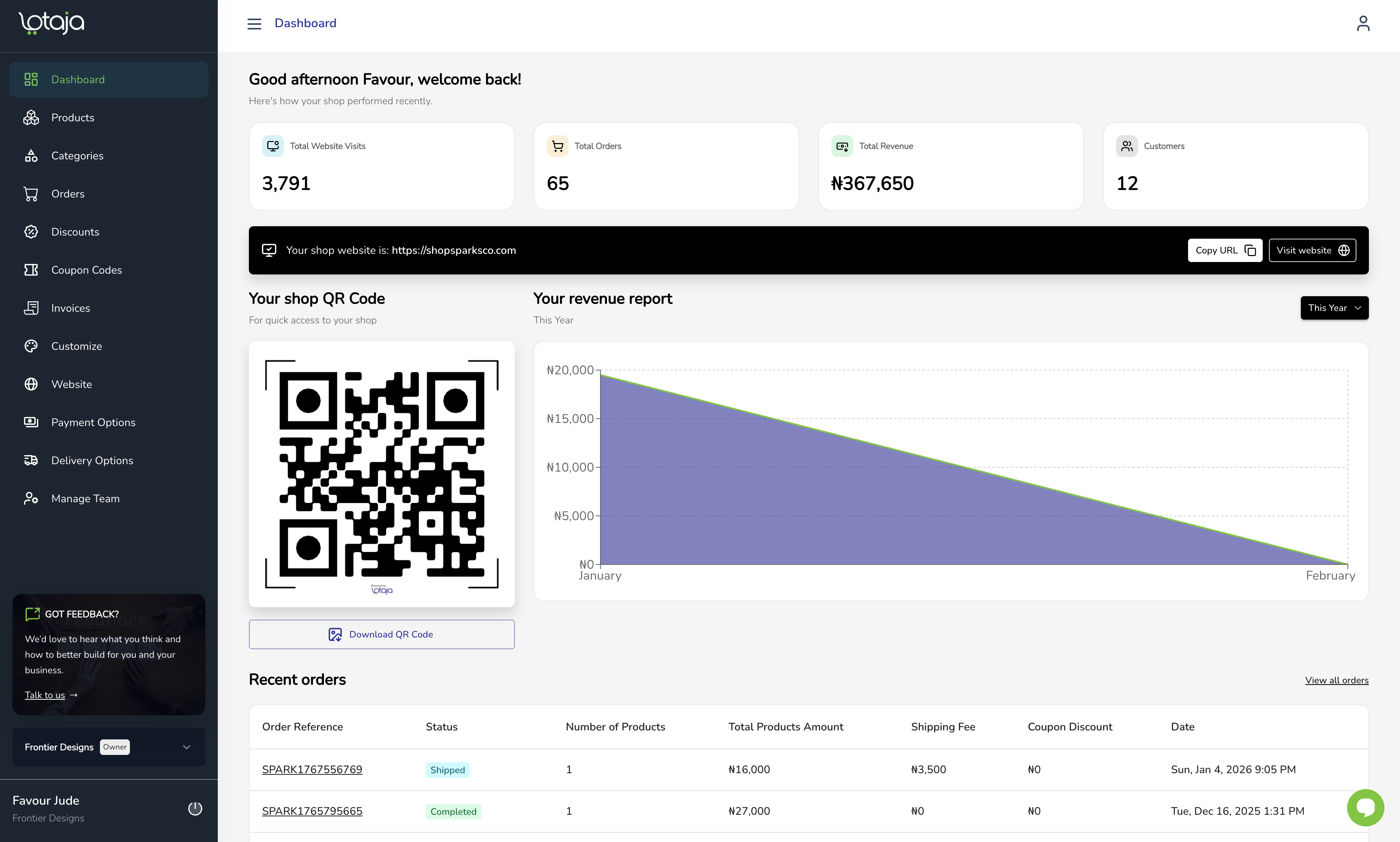
Task: Open the Invoices section
Action: pos(70,307)
